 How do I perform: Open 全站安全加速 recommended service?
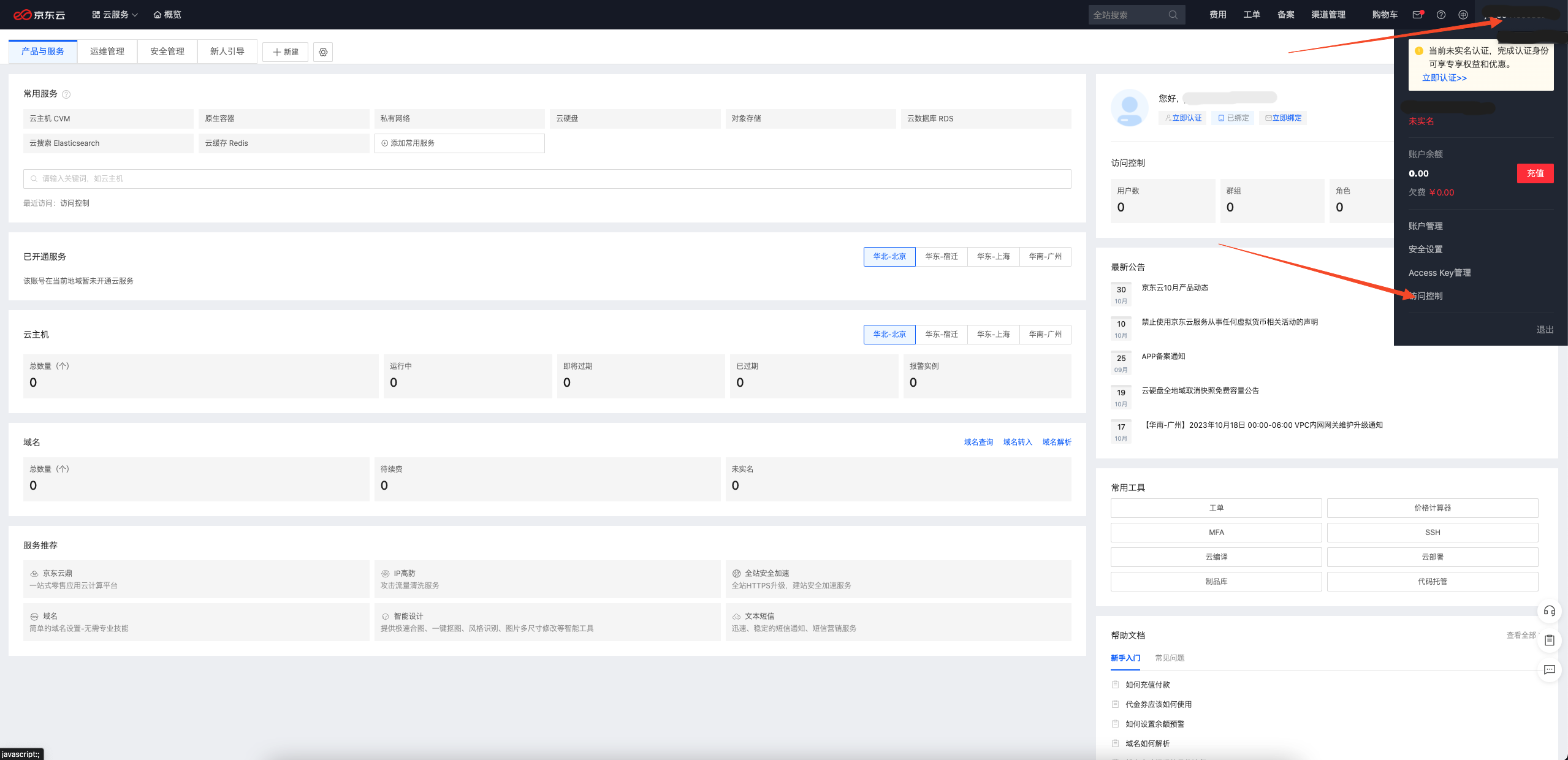point(899,579)
